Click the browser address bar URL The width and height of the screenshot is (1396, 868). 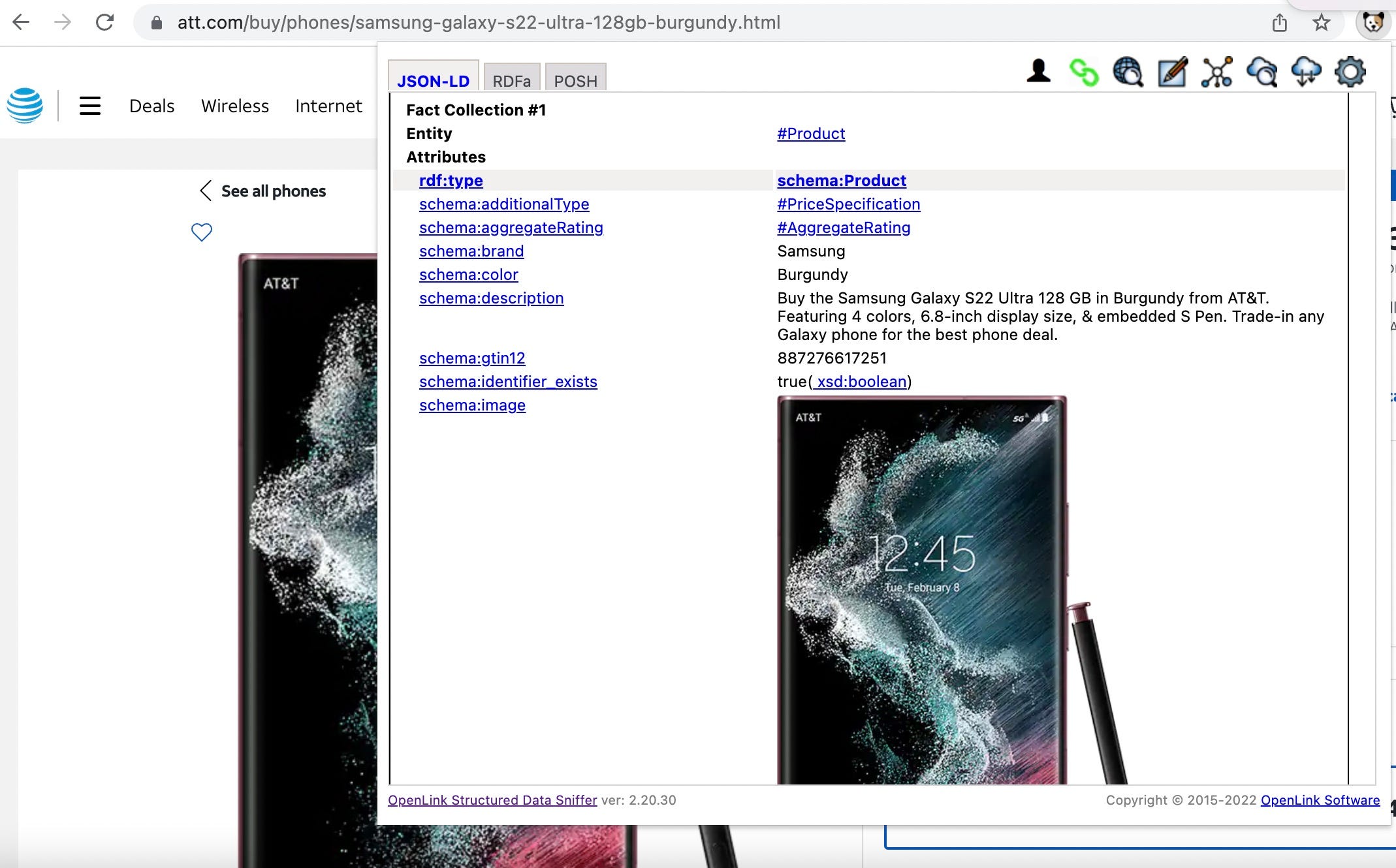(479, 23)
